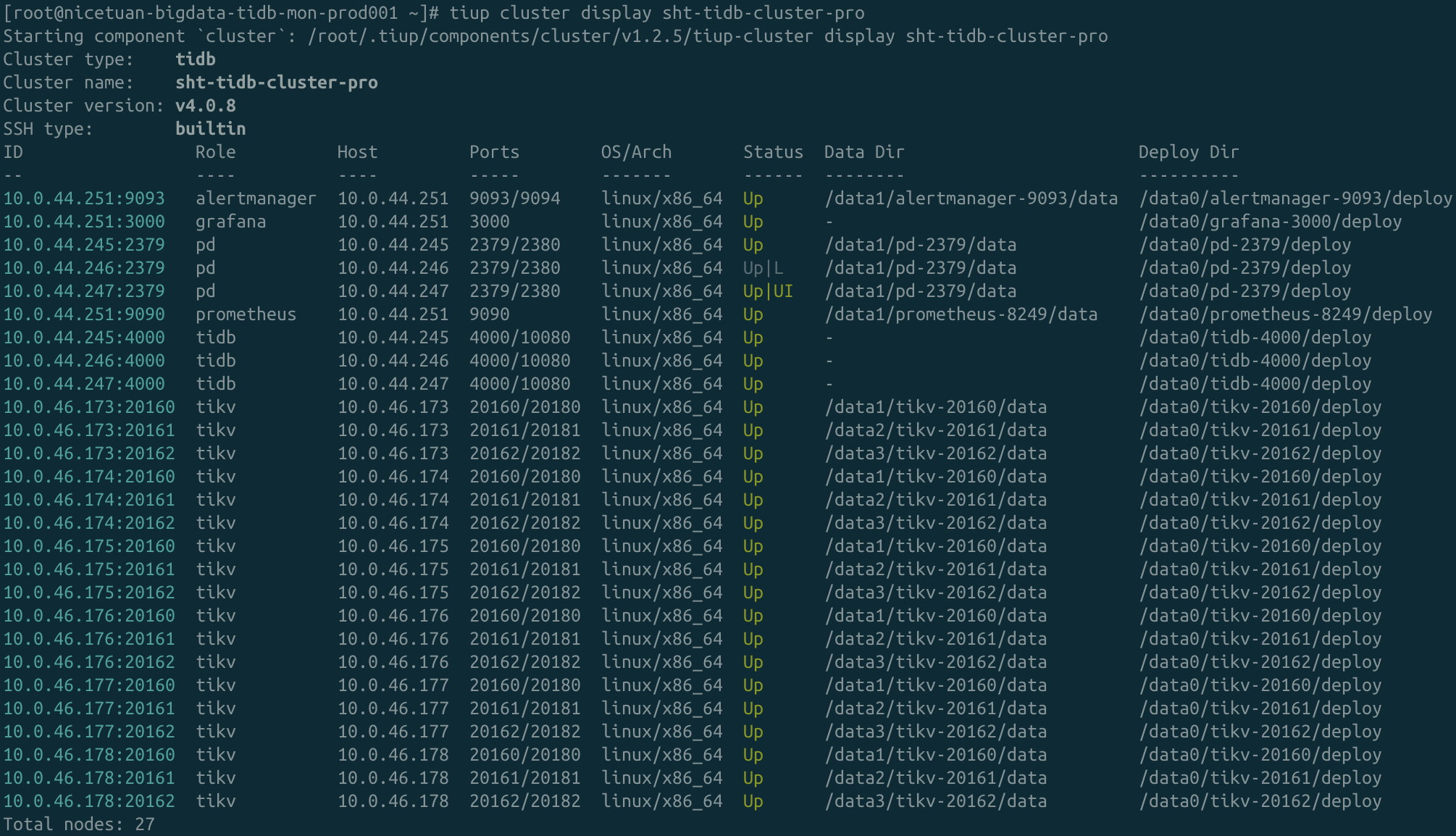Click the Cluster type tidb value
Image resolution: width=1456 pixels, height=836 pixels.
(196, 59)
